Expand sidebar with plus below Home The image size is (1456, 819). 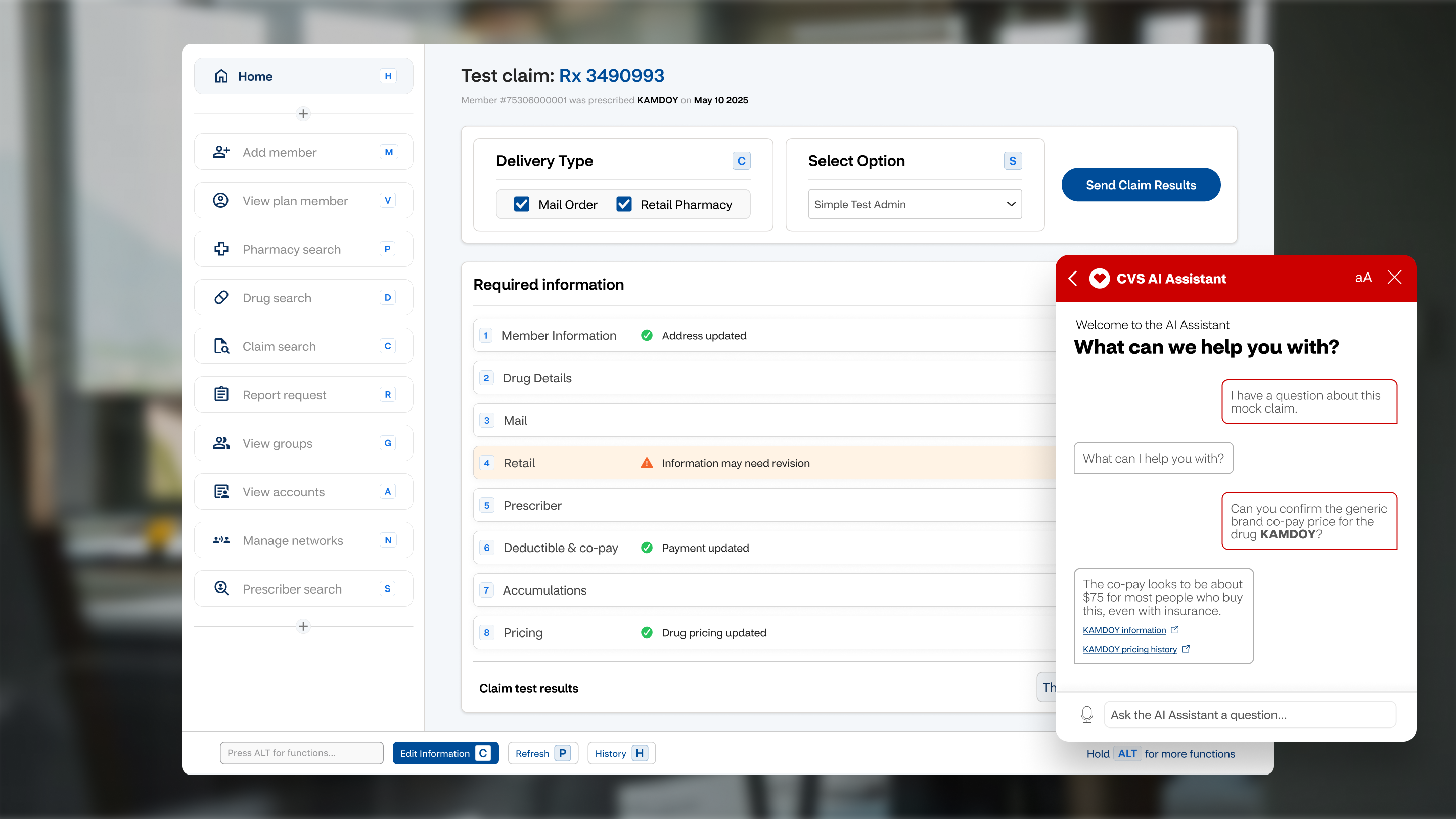[x=303, y=114]
